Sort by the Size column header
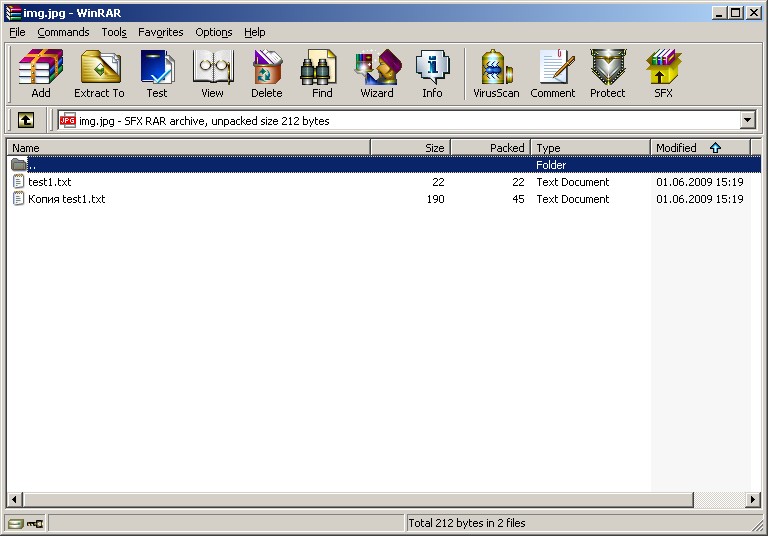This screenshot has width=768, height=536. tap(410, 147)
